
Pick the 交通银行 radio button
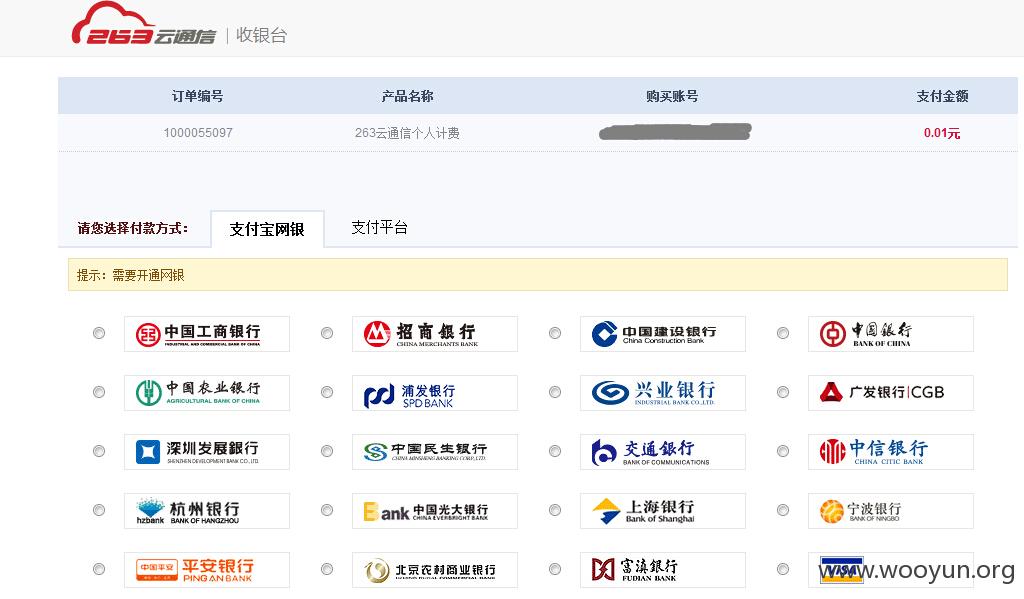coord(554,451)
